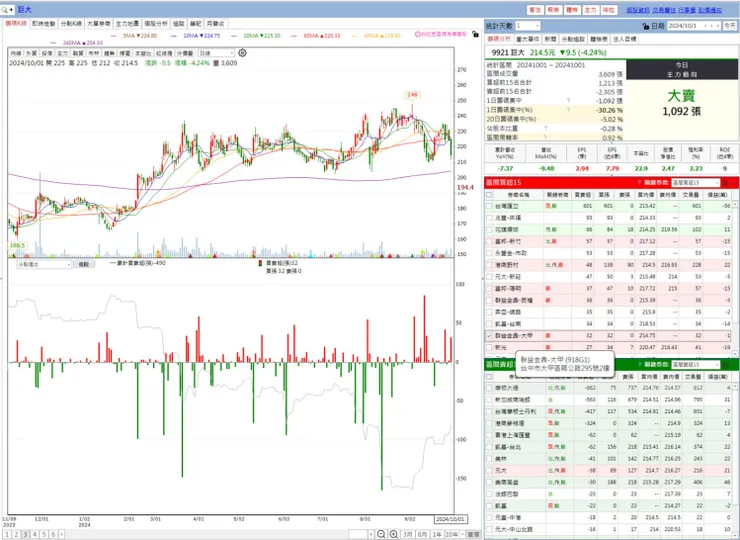Viewport: 740px width, 540px height.
Task: Check the 花旗環球 broker row
Action: [489, 229]
